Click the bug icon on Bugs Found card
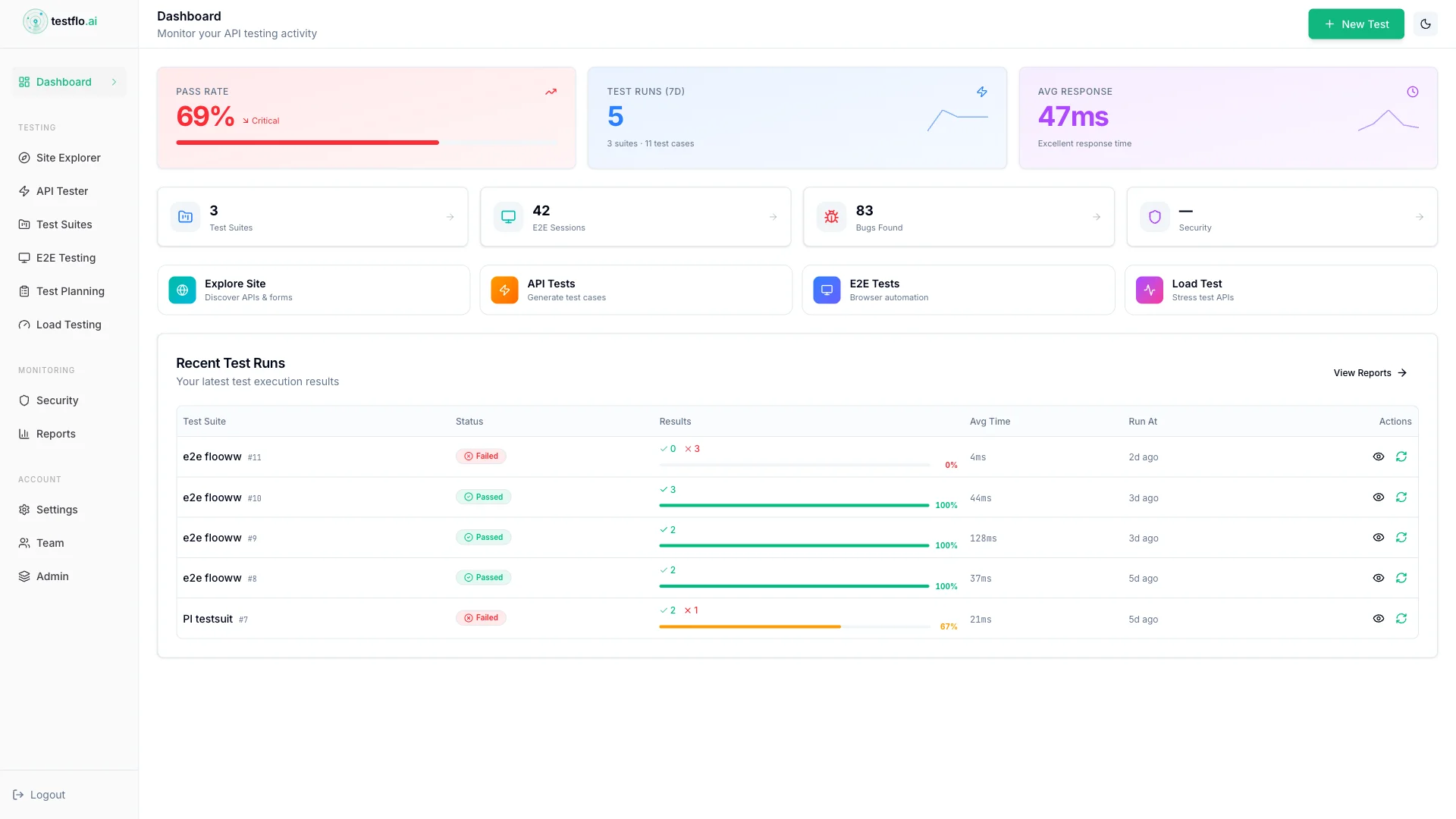 pos(831,217)
